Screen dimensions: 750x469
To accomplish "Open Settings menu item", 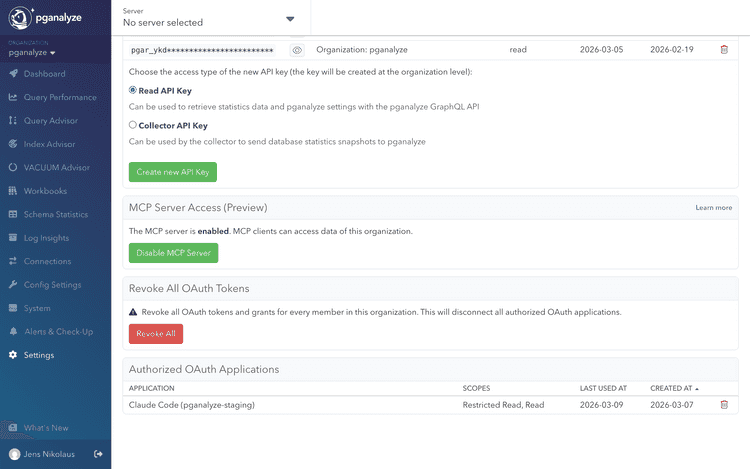I will point(39,355).
